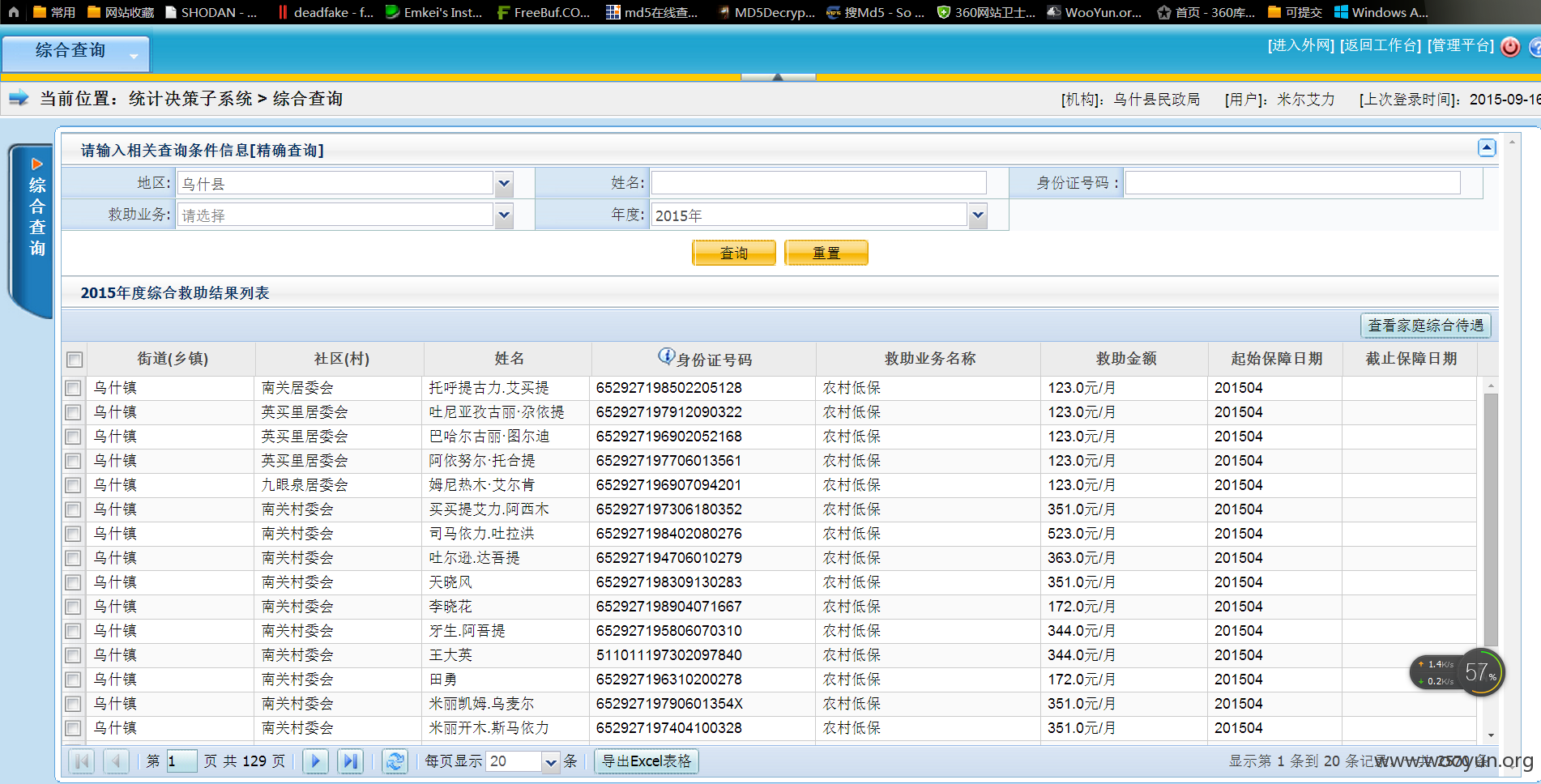Toggle the select-all checkbox in table header

tap(75, 360)
